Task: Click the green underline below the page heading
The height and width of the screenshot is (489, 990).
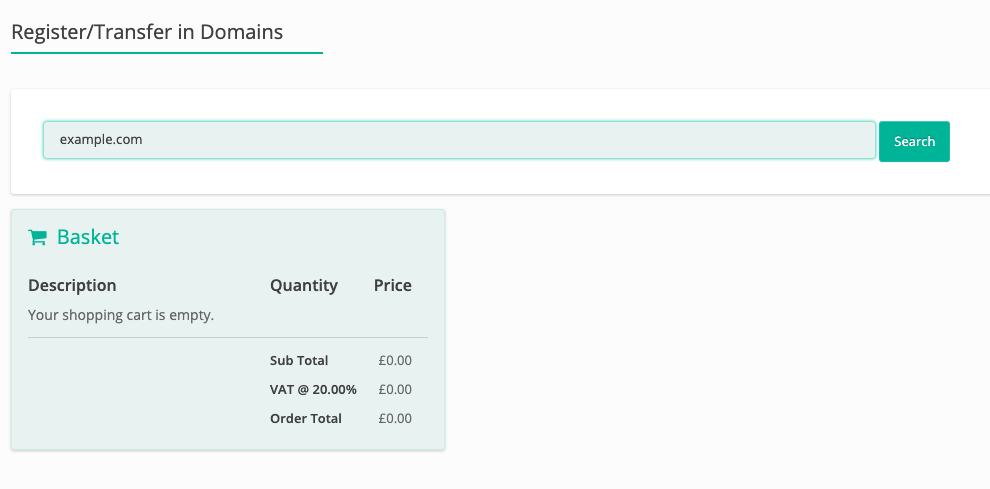Action: click(166, 52)
